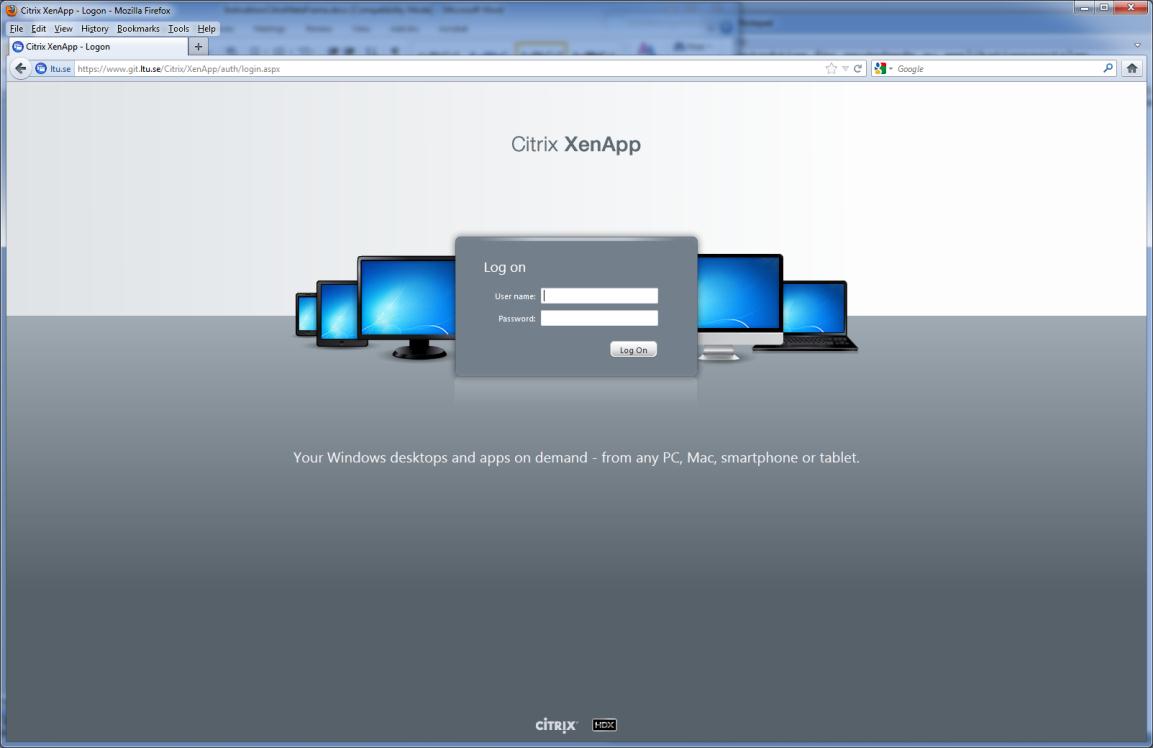The width and height of the screenshot is (1153, 748).
Task: Open the Google search engine selector
Action: (x=883, y=68)
